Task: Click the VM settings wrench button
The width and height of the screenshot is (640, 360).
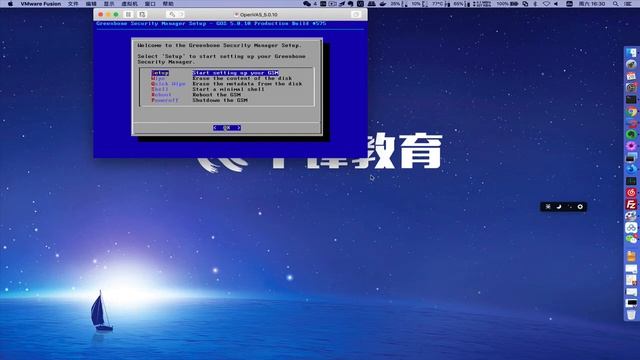Action: pyautogui.click(x=172, y=14)
